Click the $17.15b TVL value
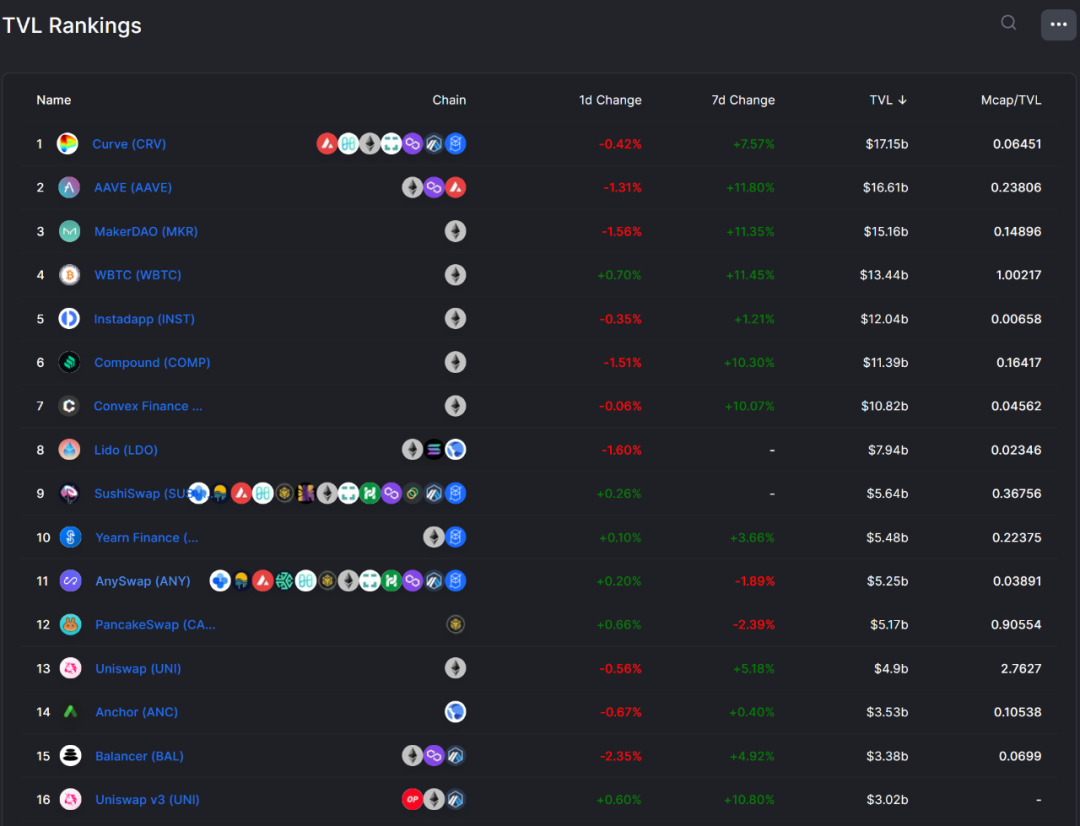 point(886,144)
